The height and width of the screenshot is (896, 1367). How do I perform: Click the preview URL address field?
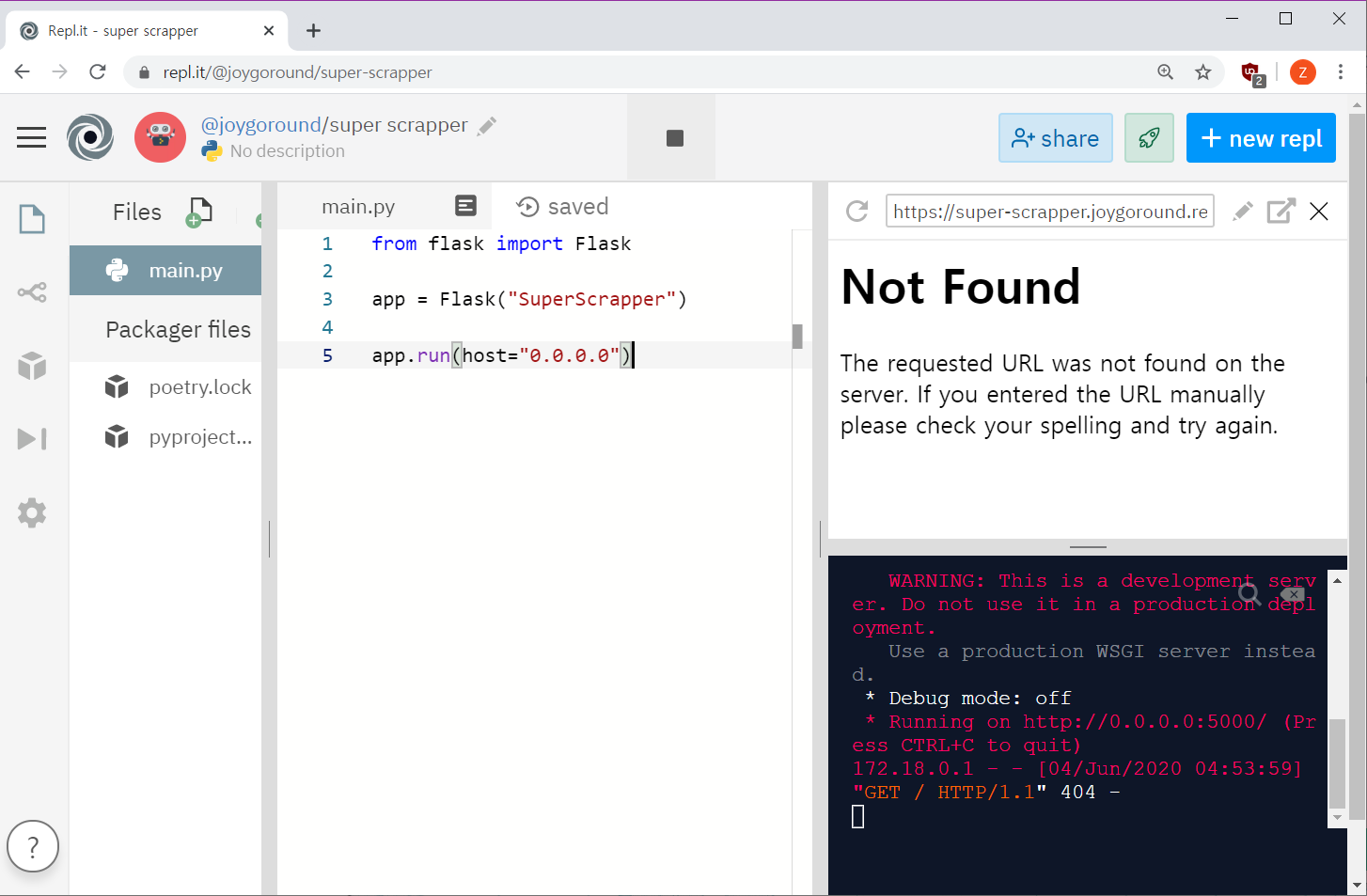coord(1049,212)
